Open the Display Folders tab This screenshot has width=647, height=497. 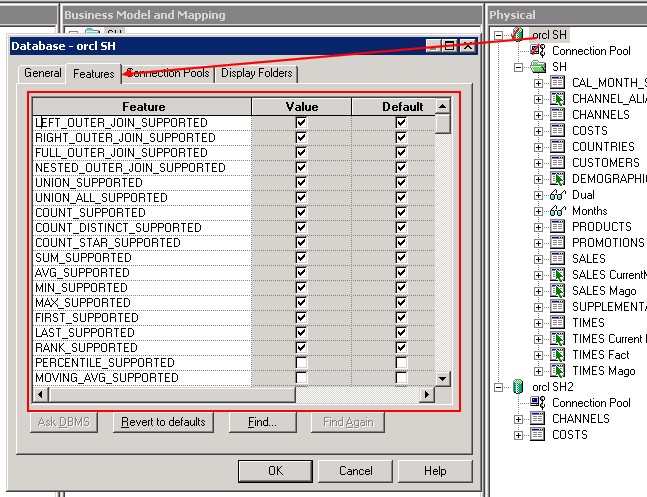[257, 73]
